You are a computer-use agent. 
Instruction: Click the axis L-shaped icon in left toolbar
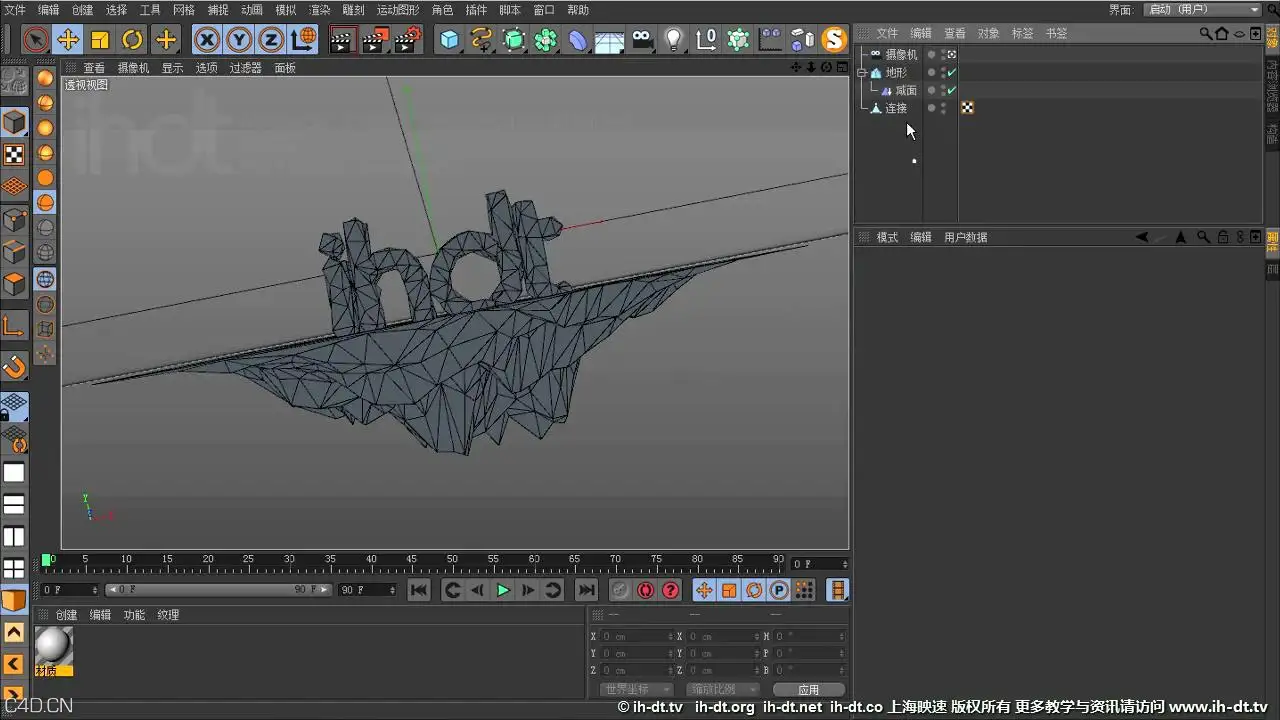[x=14, y=325]
